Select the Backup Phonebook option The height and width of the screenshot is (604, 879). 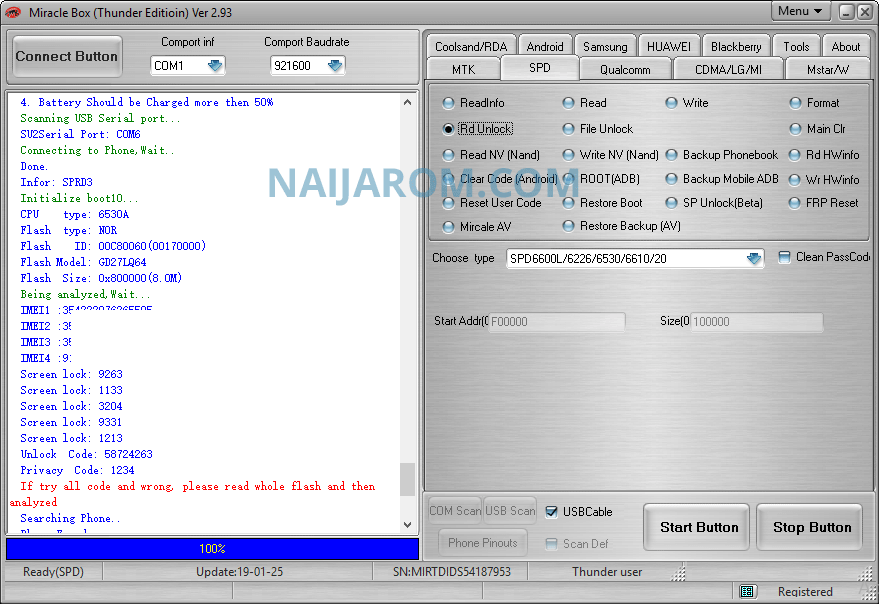[721, 155]
